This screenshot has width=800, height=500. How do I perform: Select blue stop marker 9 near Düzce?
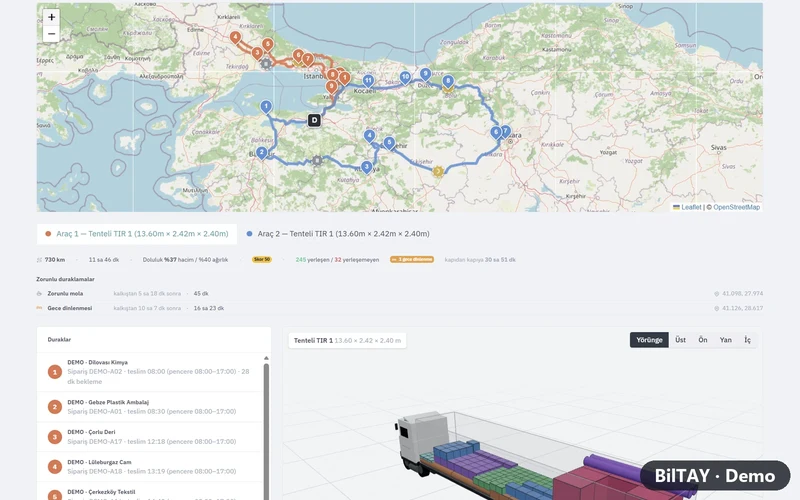point(426,74)
